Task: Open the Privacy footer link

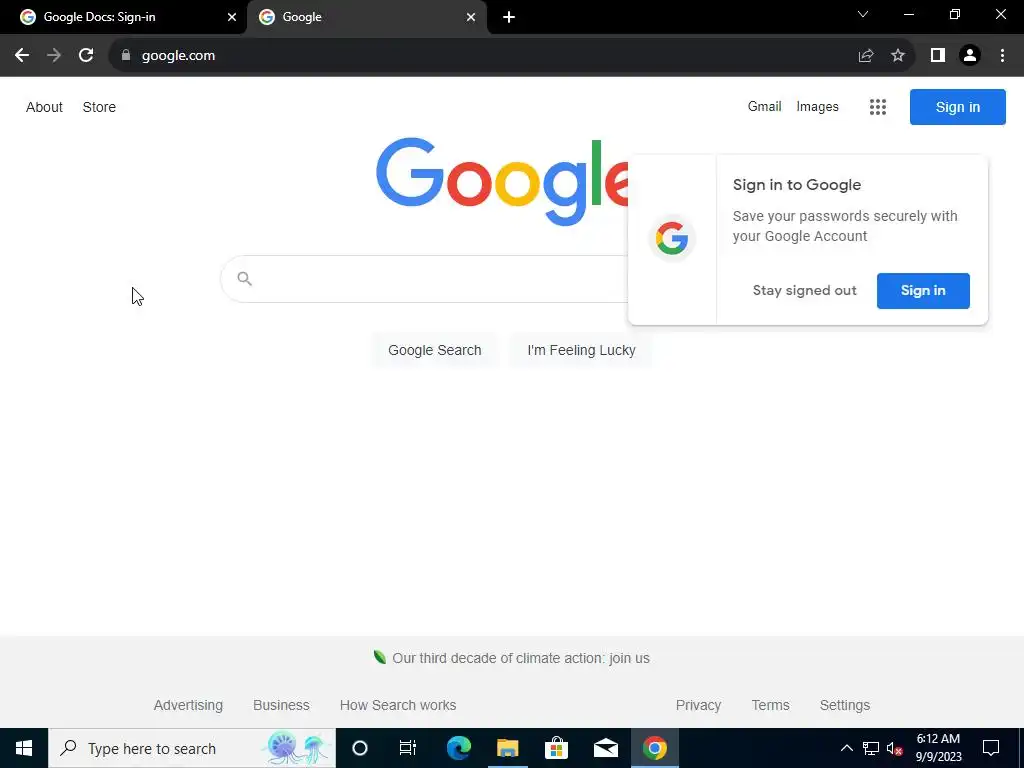Action: tap(698, 705)
